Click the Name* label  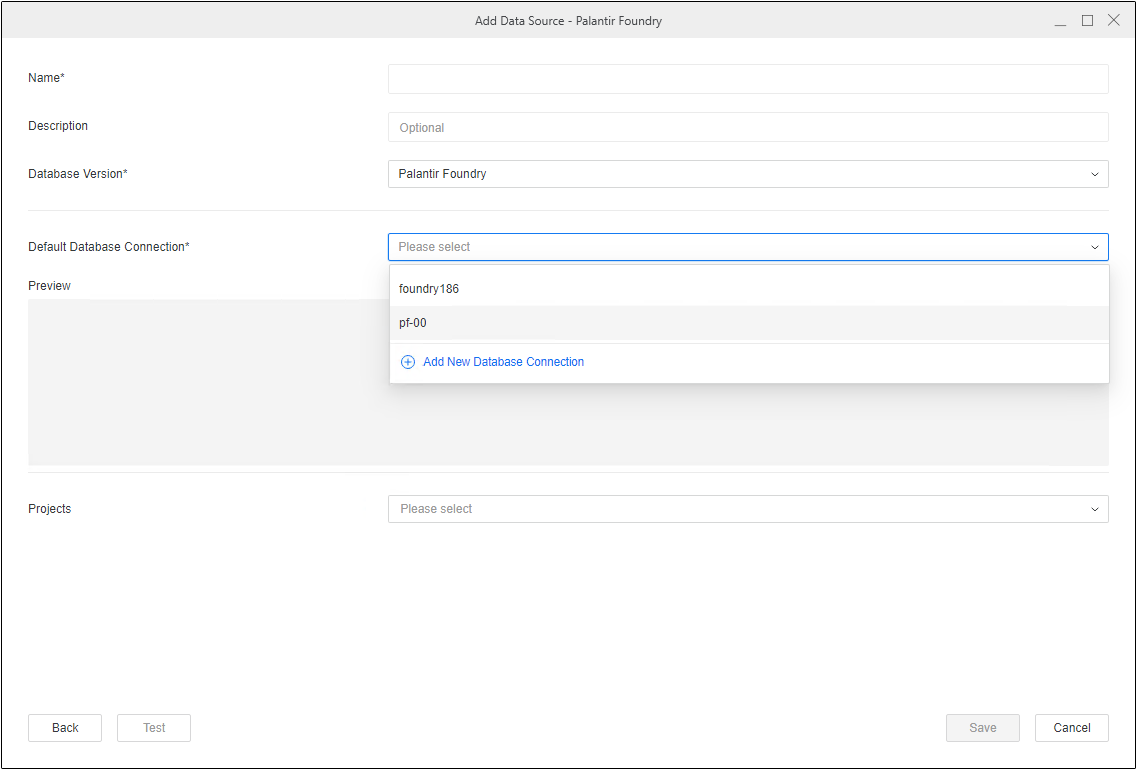tap(46, 78)
